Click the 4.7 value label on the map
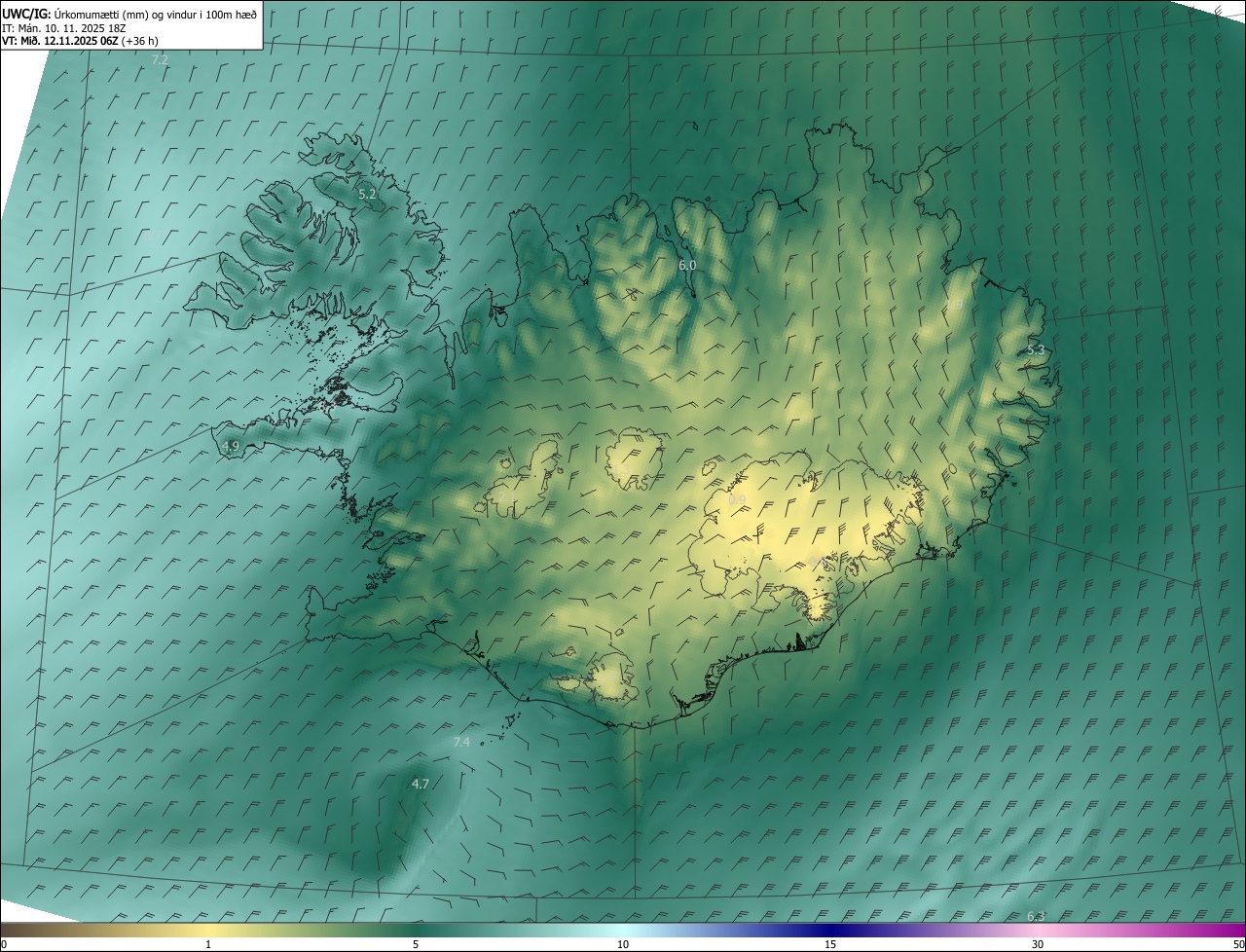Screen dimensions: 1246x952 click(420, 784)
